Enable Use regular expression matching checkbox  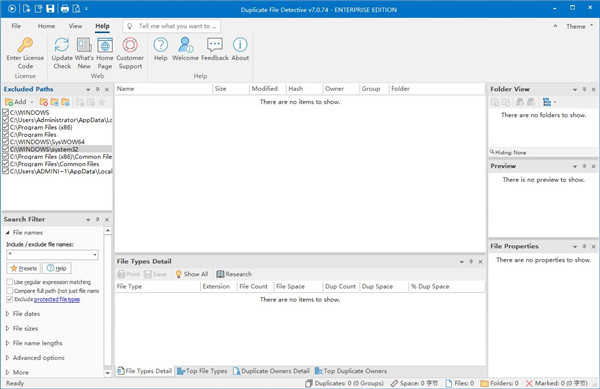(10, 282)
